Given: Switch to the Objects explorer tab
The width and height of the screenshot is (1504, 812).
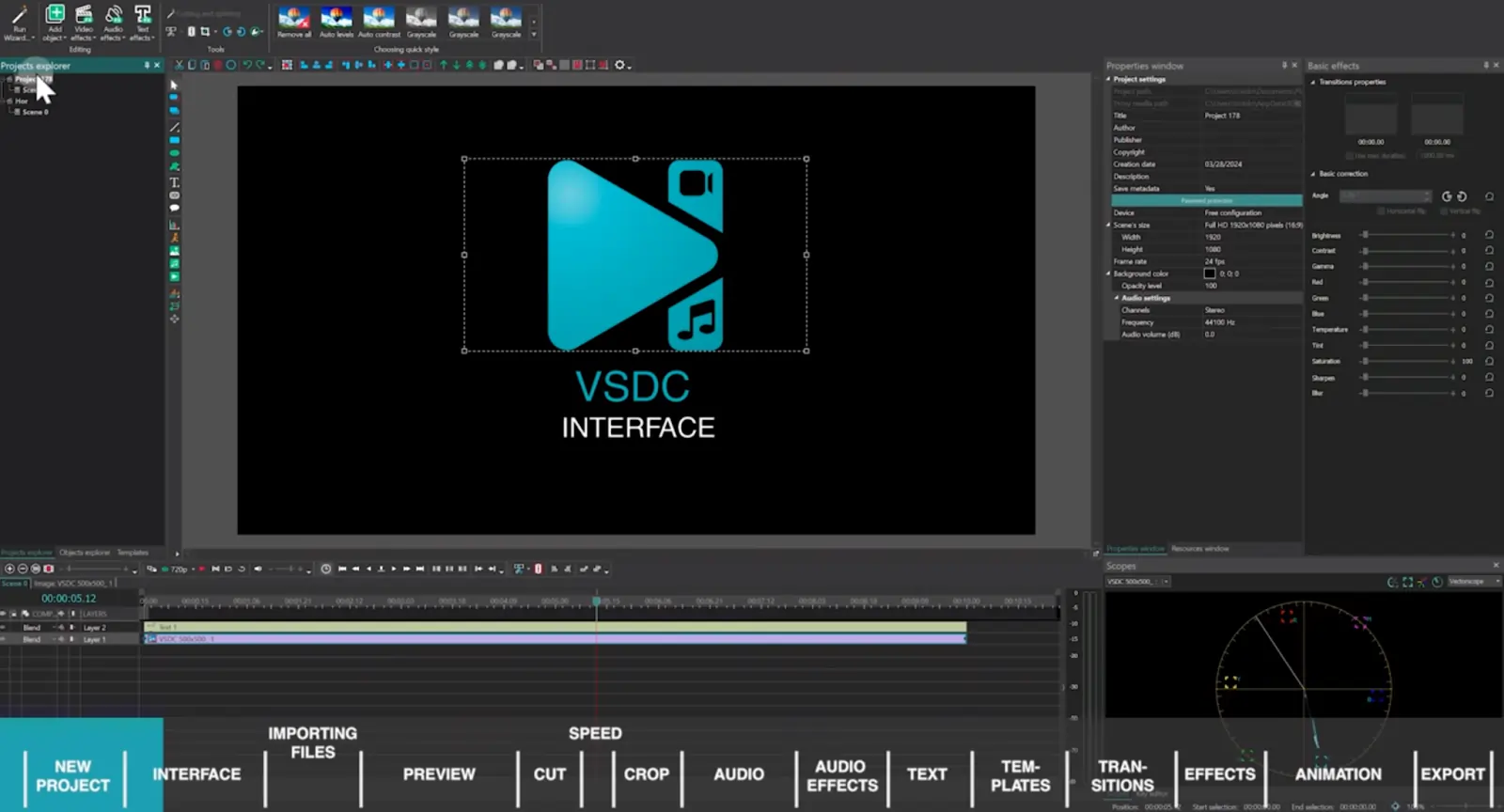Looking at the screenshot, I should coord(85,553).
